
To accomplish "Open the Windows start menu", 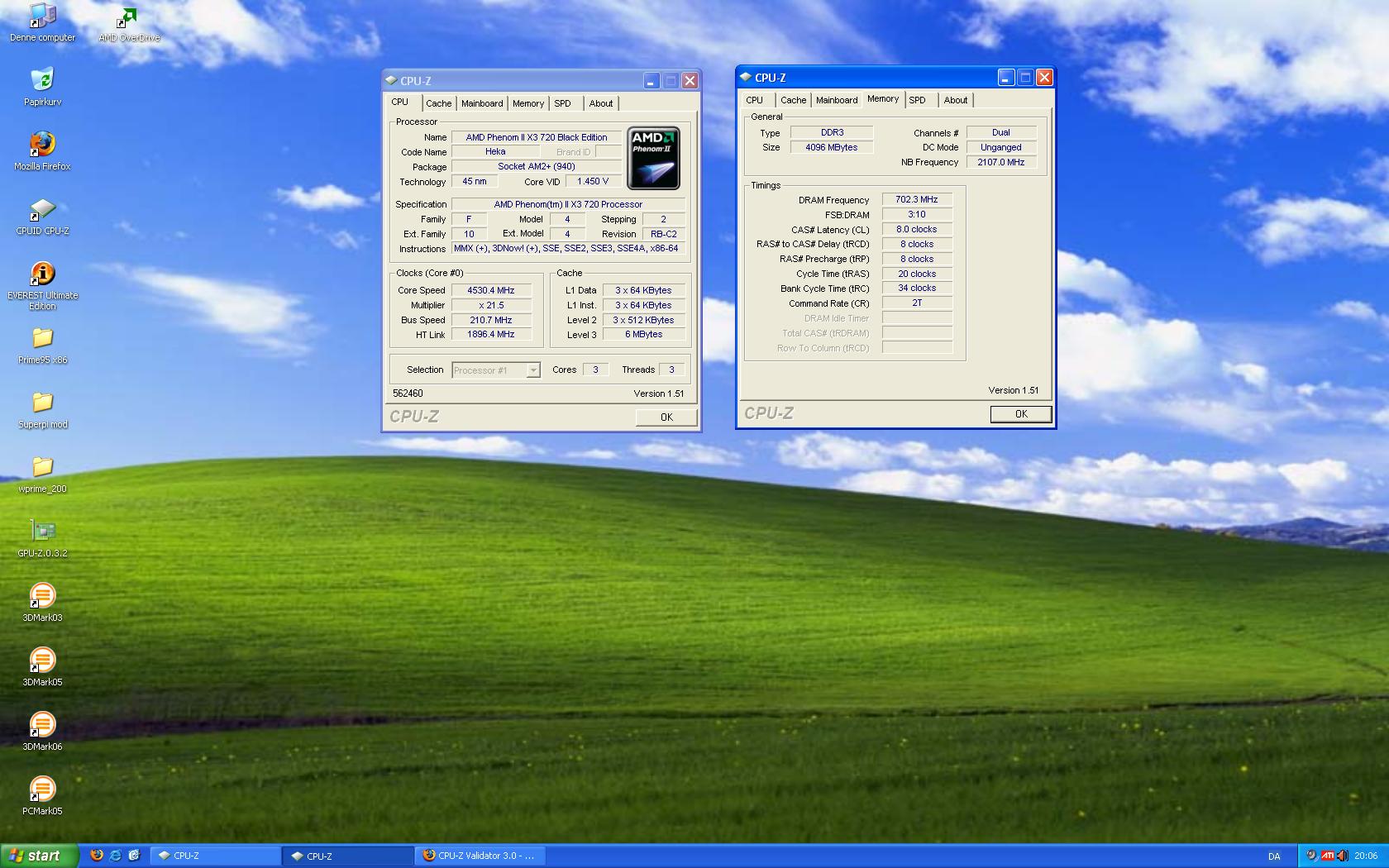I will pyautogui.click(x=39, y=856).
